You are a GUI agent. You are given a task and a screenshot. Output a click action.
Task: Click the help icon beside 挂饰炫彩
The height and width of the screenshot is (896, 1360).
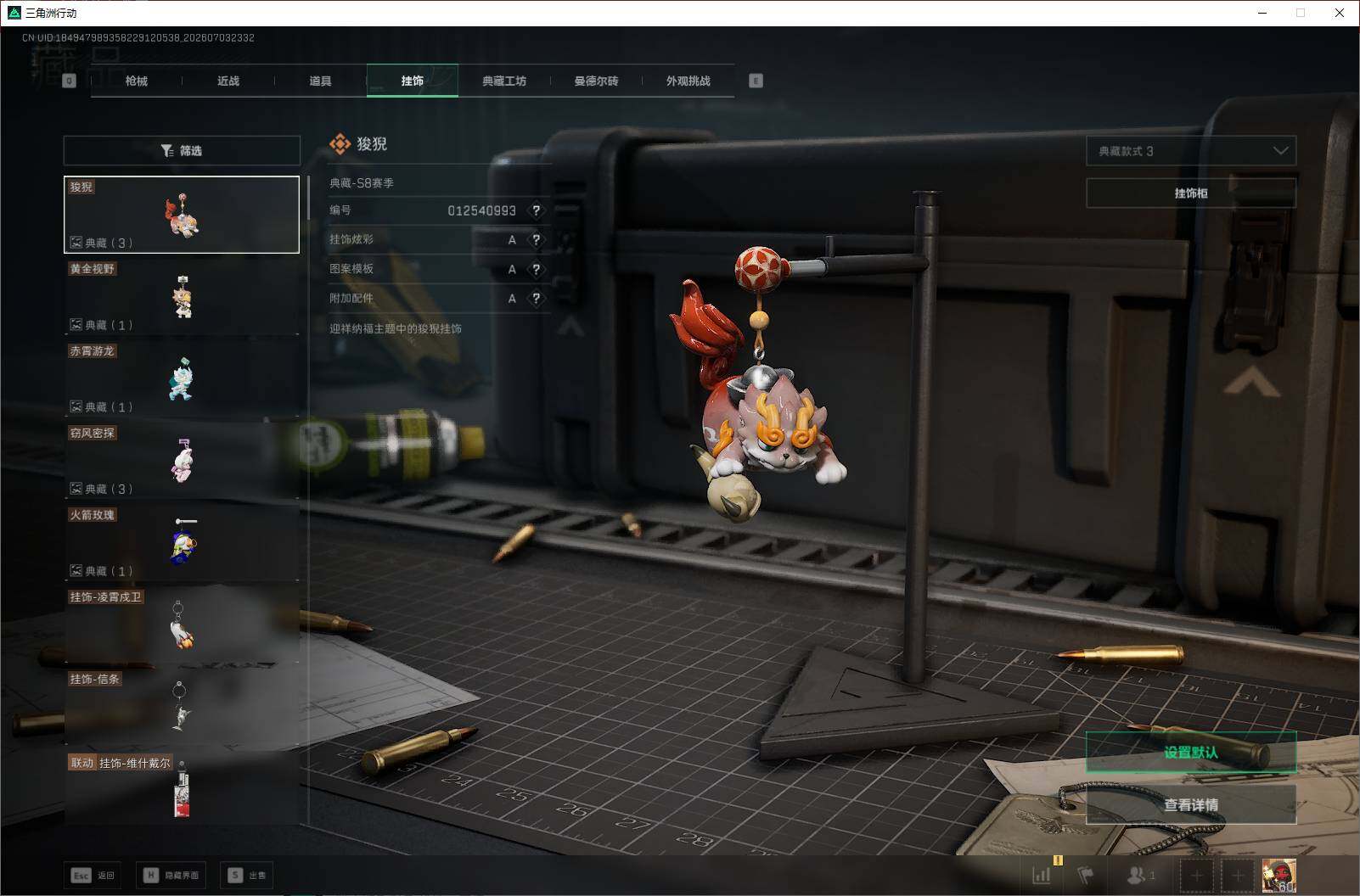coord(536,240)
